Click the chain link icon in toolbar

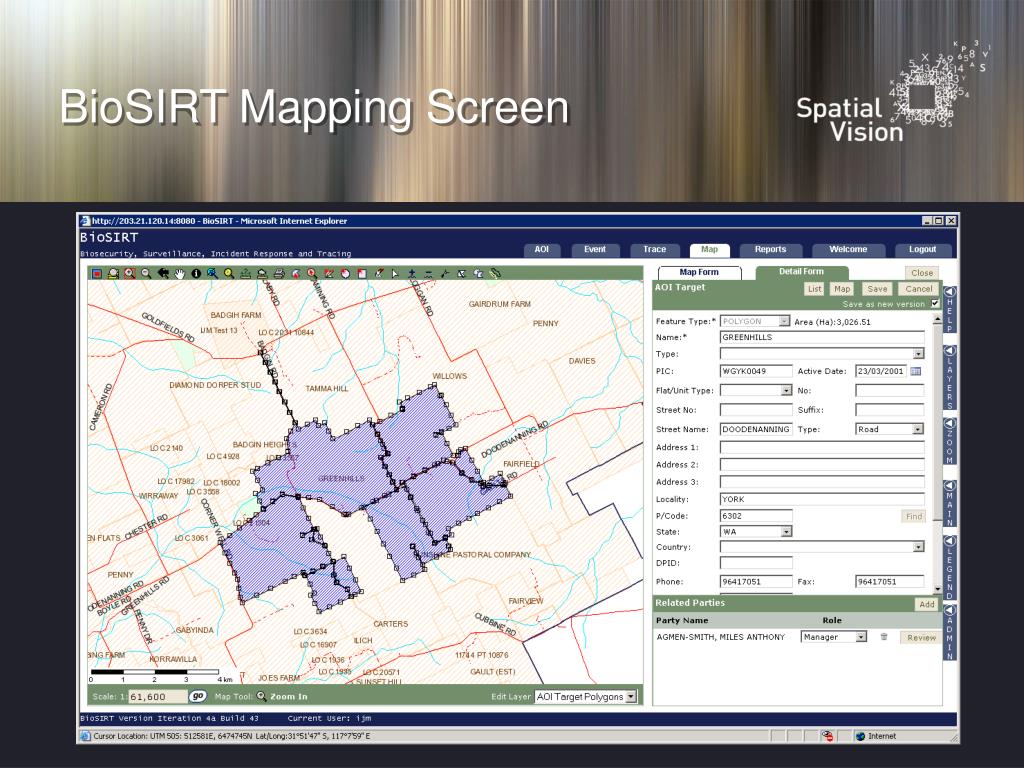[x=496, y=274]
